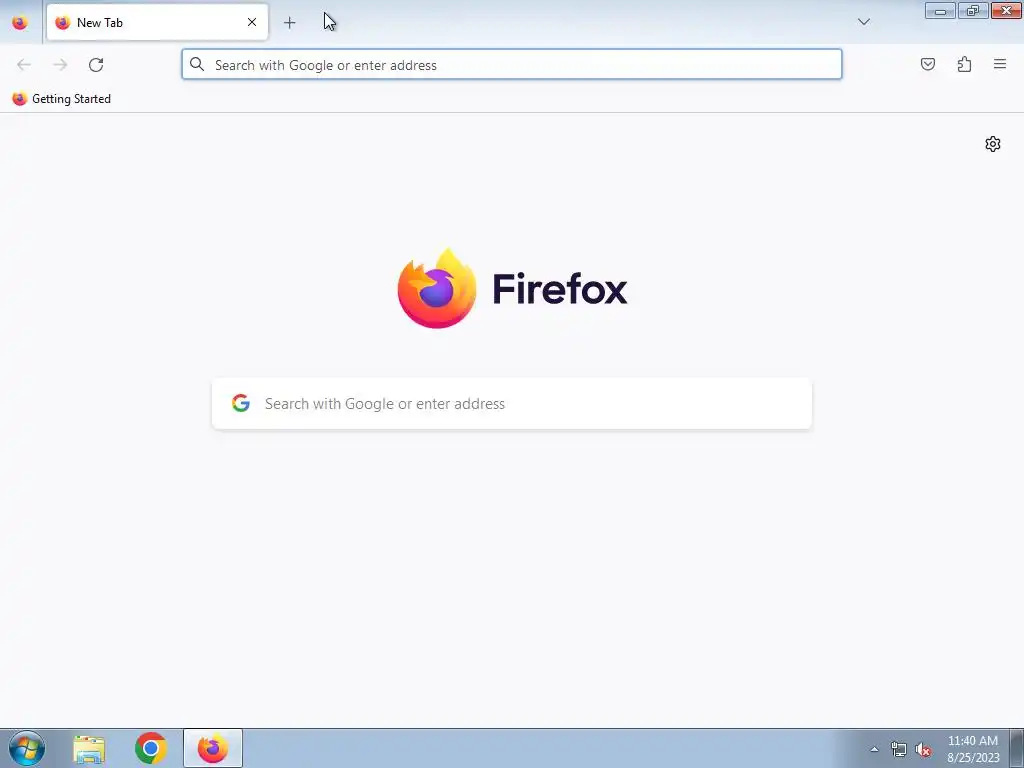Select the New Tab tab
The width and height of the screenshot is (1024, 768).
(x=157, y=22)
